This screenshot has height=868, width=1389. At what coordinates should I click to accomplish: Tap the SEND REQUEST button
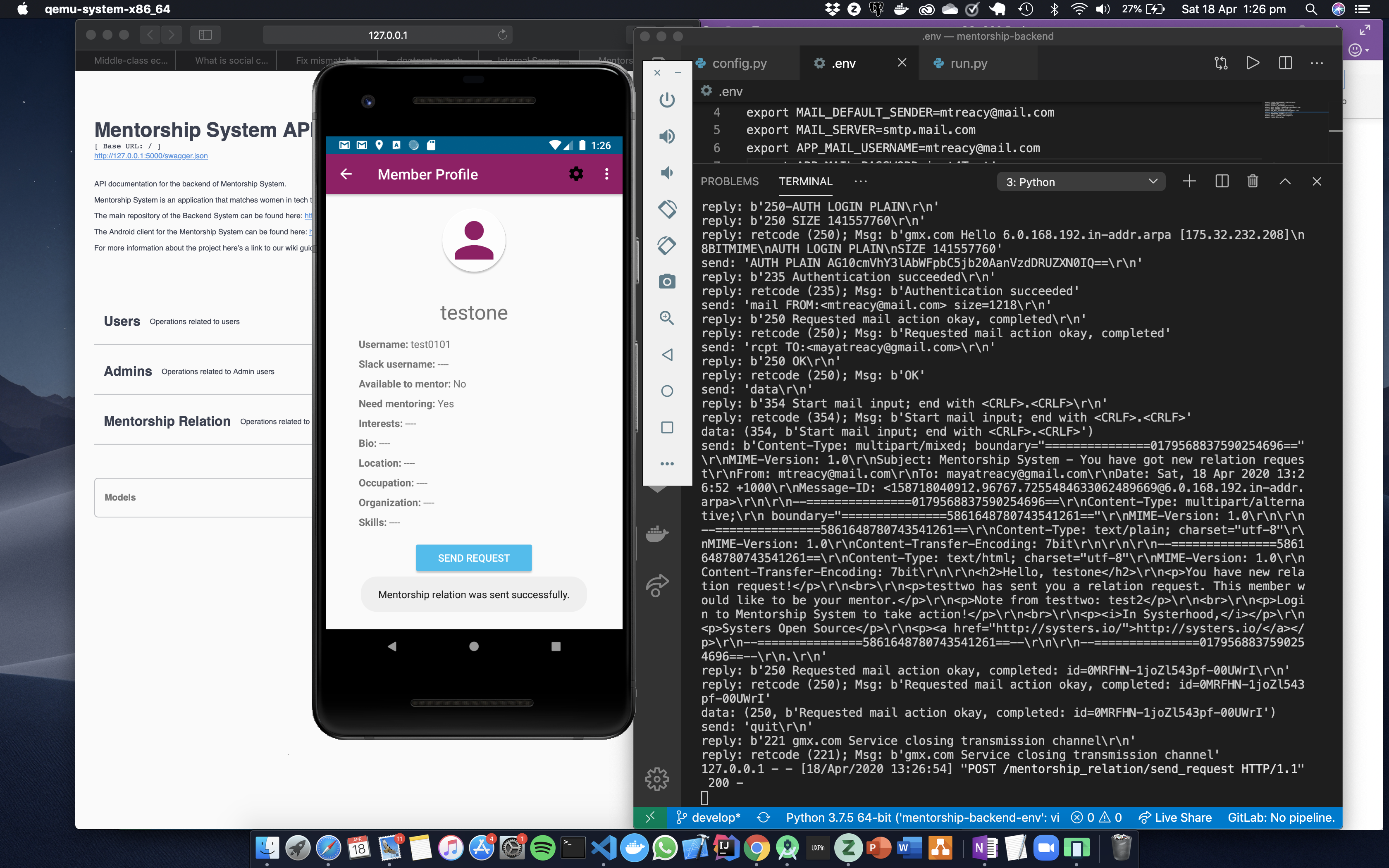473,558
